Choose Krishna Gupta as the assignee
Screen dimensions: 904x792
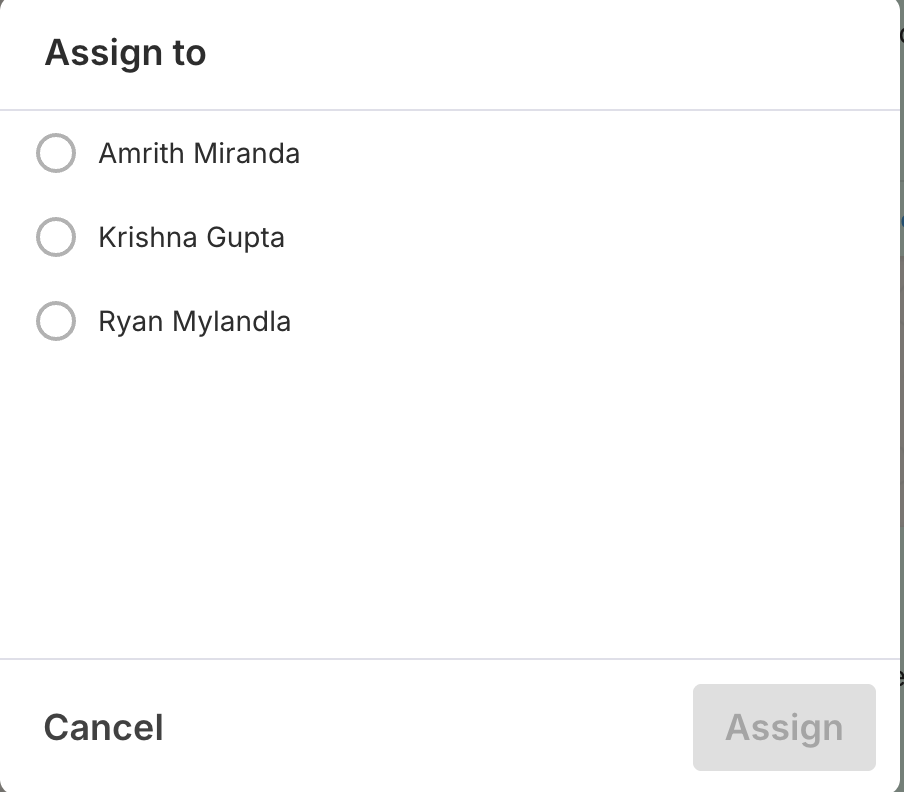(x=56, y=238)
